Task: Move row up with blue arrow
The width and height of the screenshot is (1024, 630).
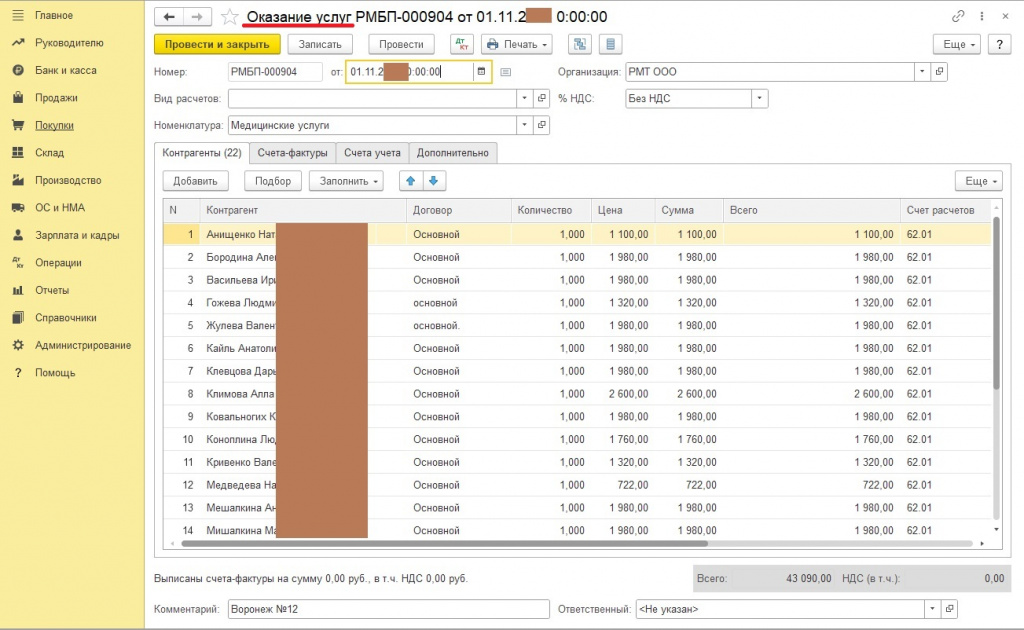Action: pos(410,181)
